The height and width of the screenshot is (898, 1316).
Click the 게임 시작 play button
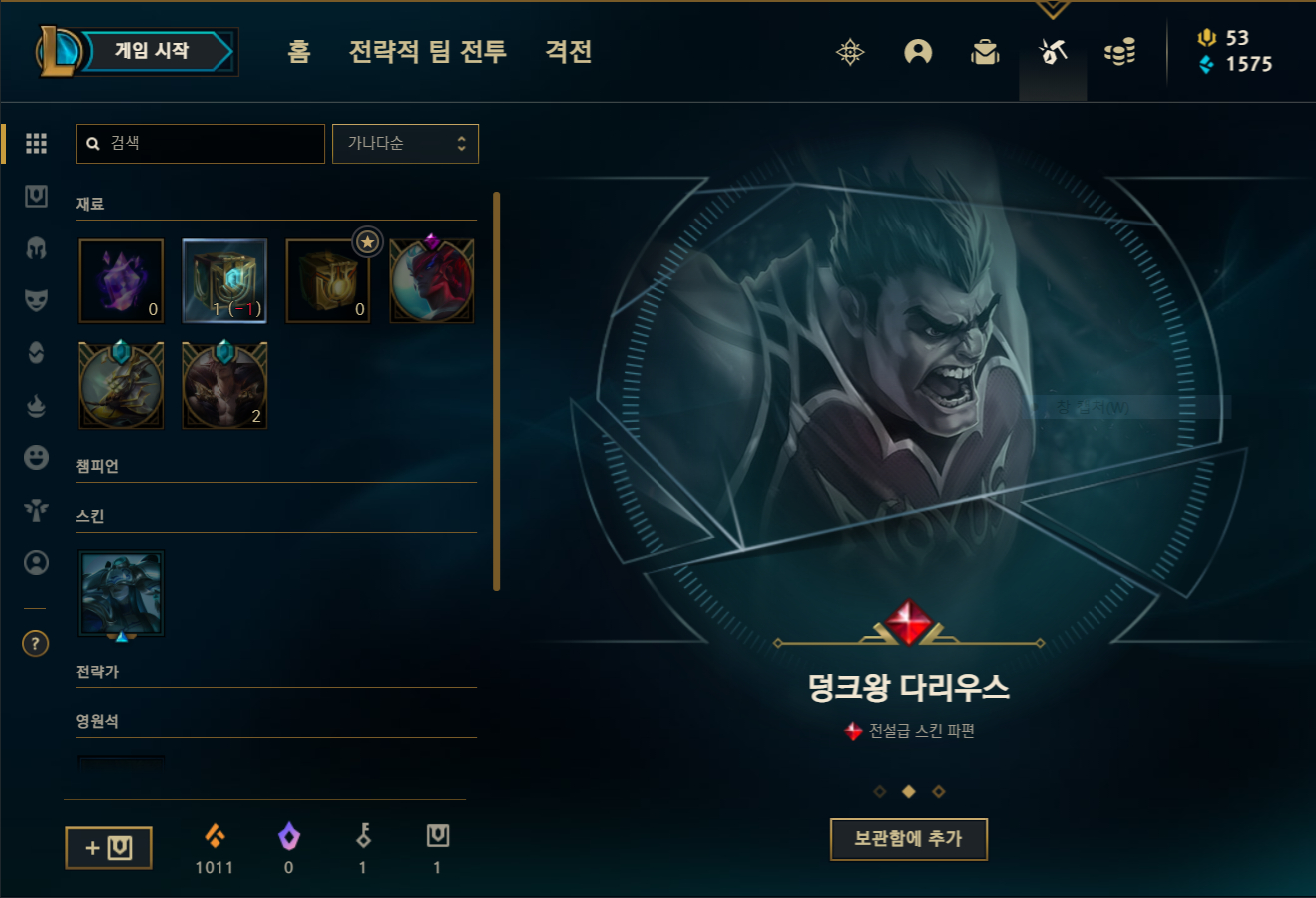point(152,51)
